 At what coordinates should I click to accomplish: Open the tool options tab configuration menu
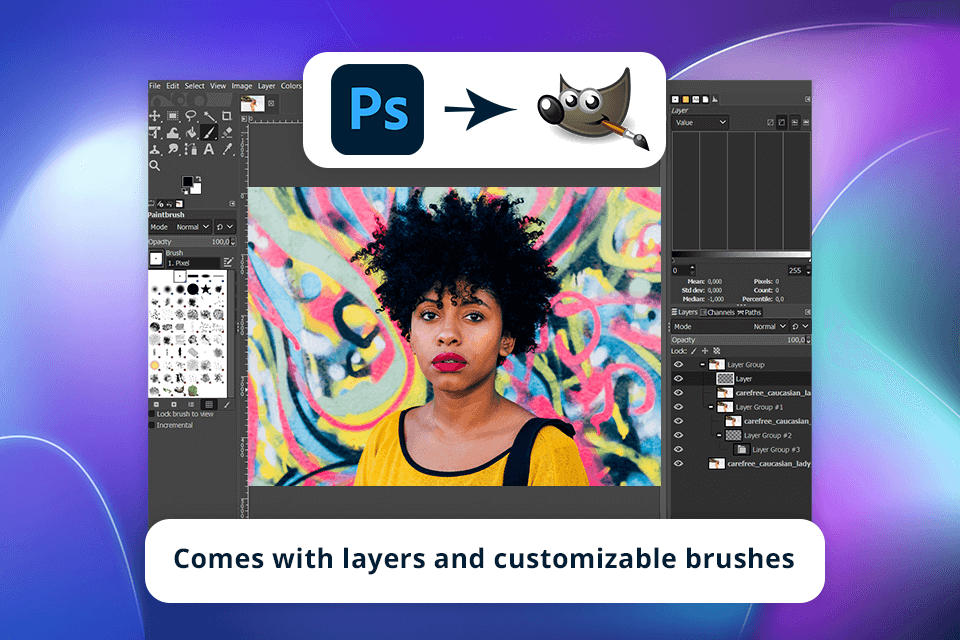(232, 204)
